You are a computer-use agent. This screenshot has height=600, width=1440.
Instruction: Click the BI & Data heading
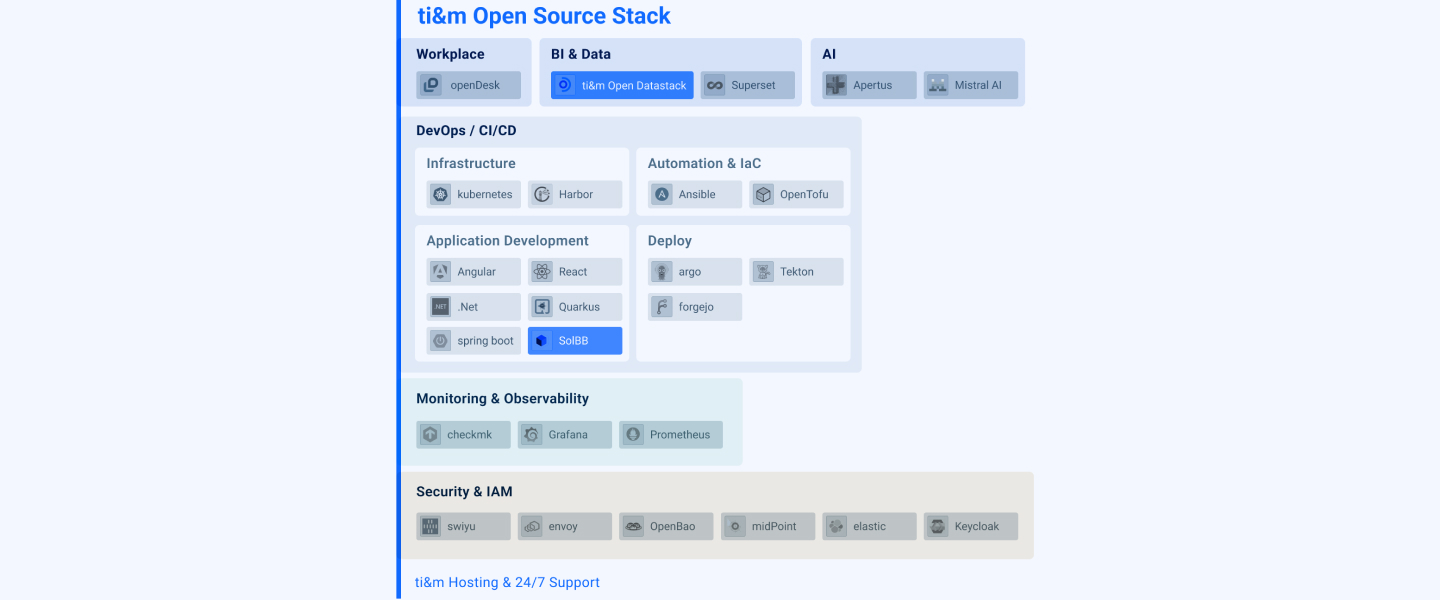coord(581,54)
